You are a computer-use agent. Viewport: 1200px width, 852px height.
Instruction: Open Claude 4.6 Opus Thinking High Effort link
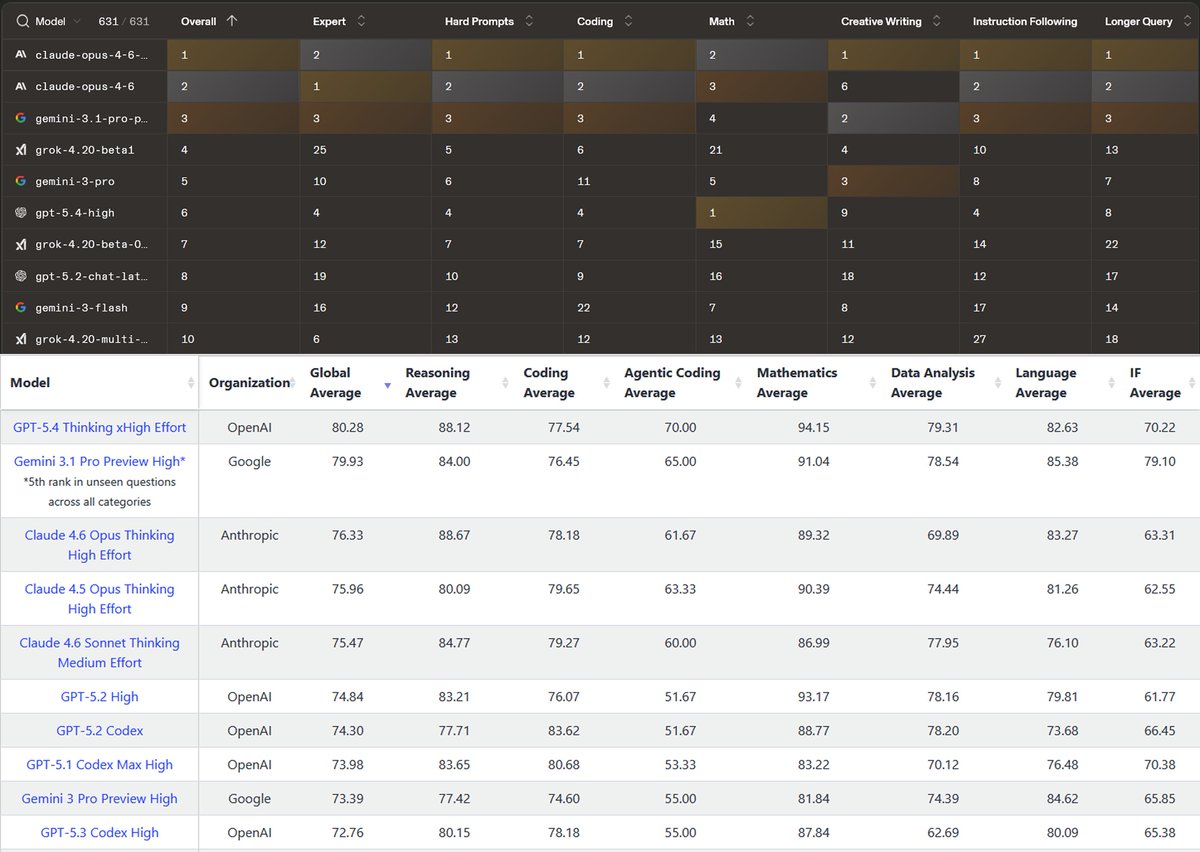point(100,545)
